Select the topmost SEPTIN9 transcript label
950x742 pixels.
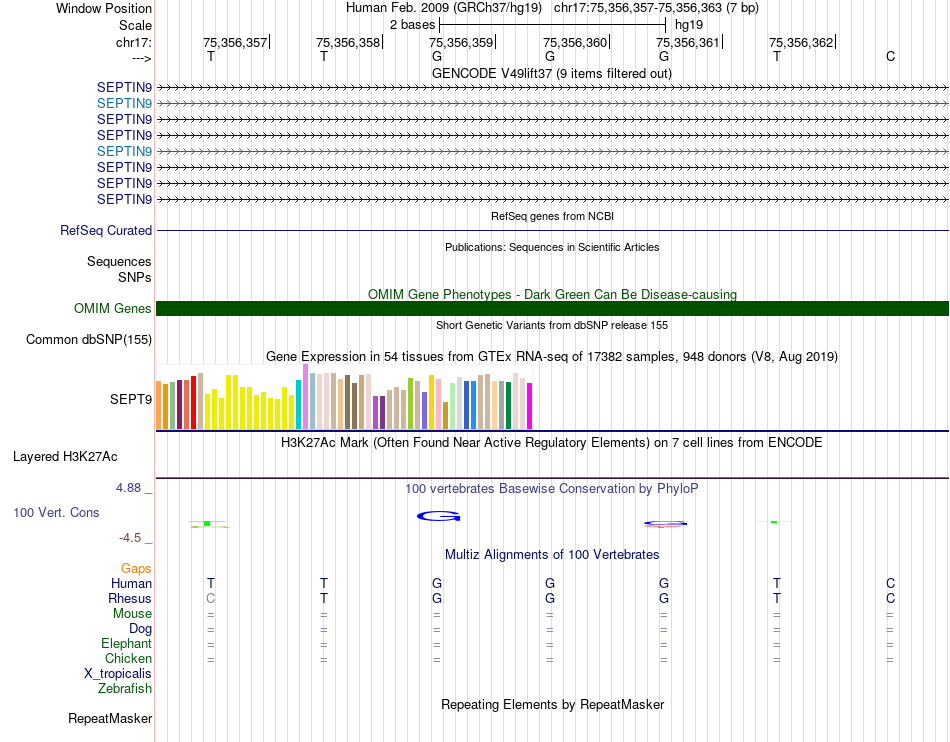(x=124, y=87)
